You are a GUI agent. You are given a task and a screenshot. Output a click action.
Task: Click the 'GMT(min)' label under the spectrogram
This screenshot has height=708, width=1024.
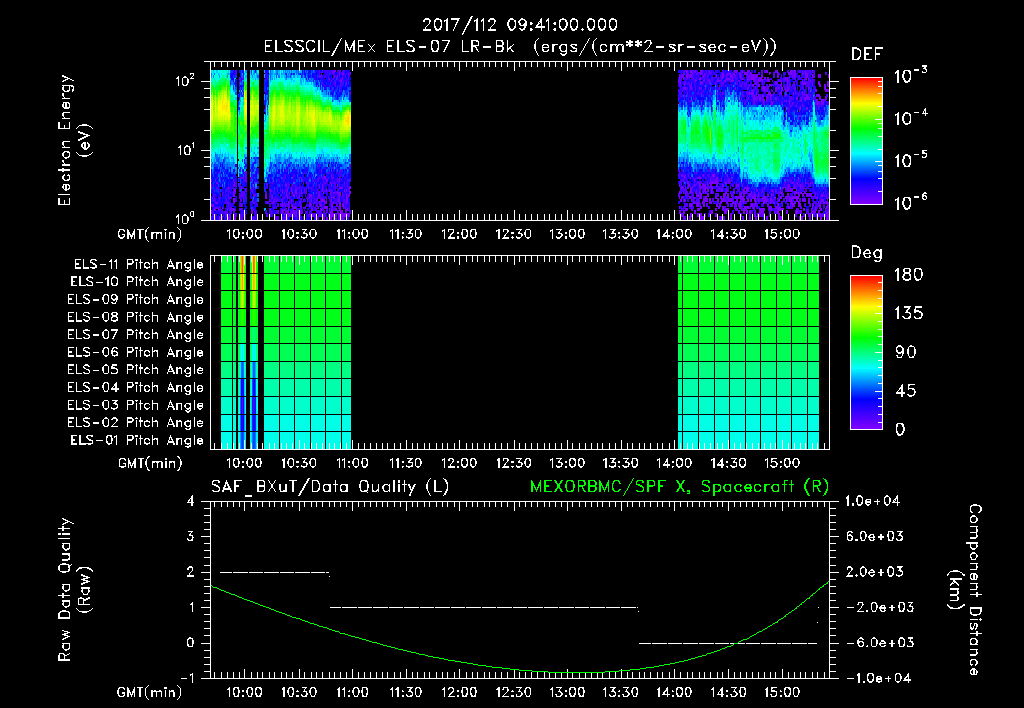pos(150,234)
